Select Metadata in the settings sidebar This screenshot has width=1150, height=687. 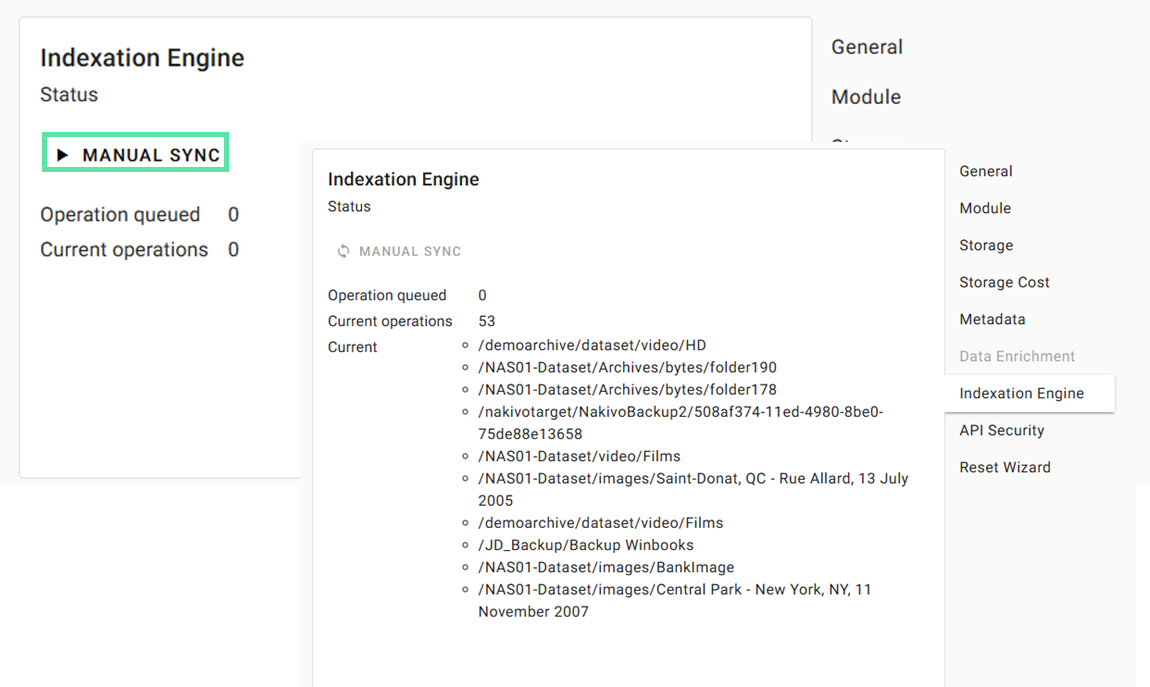click(x=992, y=319)
